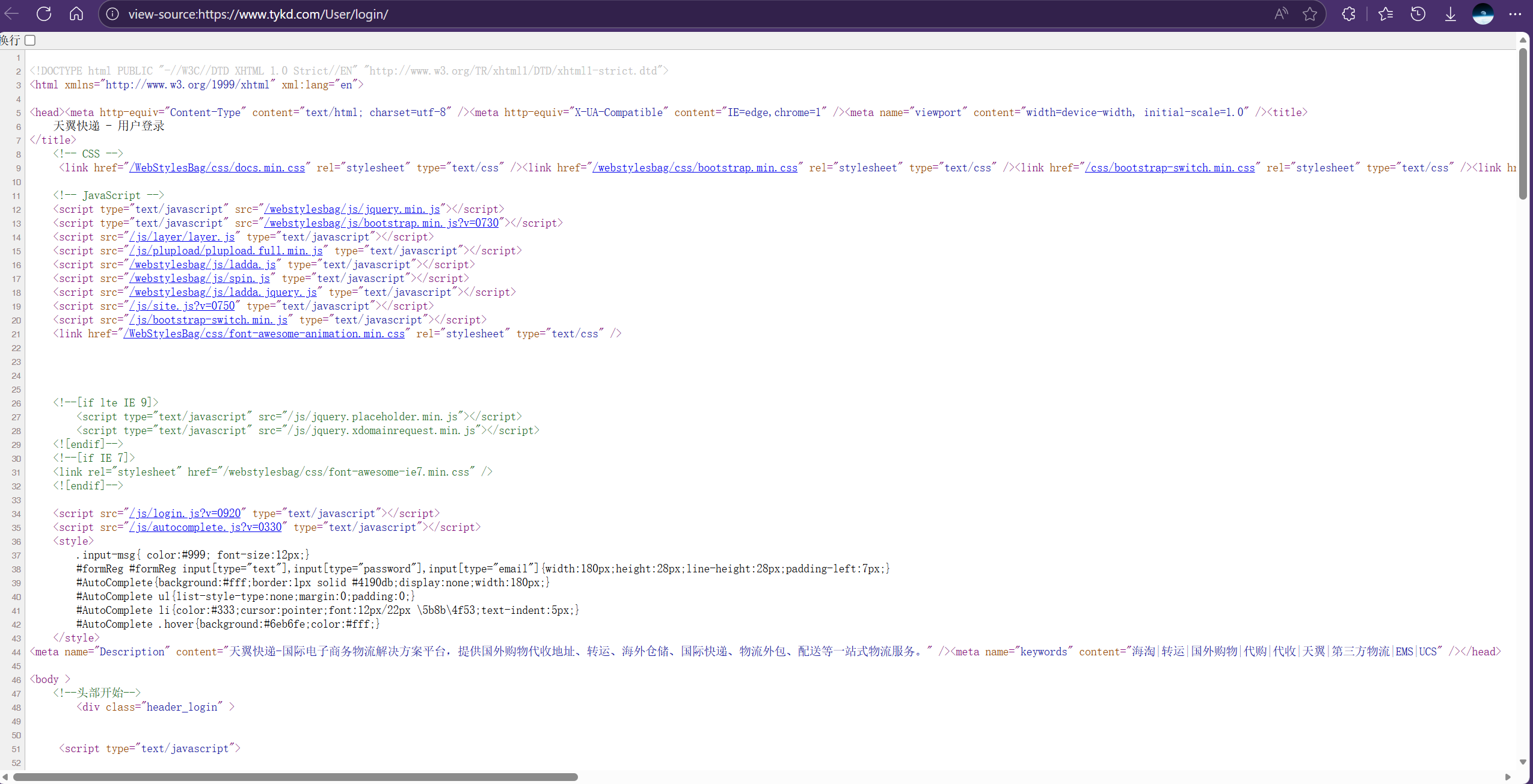View site information icon in address bar
This screenshot has height=784, width=1533.
click(112, 14)
